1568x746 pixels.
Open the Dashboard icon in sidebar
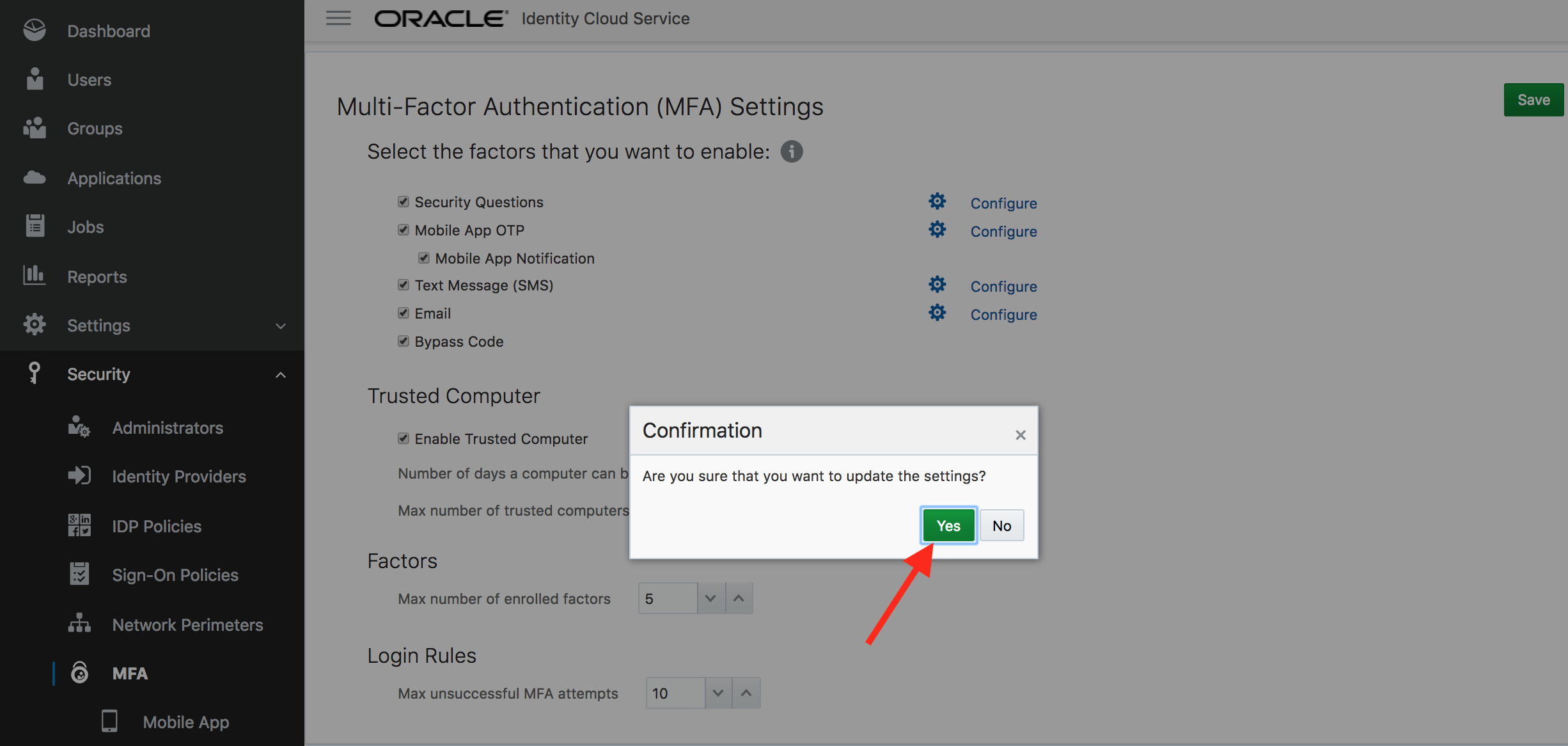[x=35, y=30]
